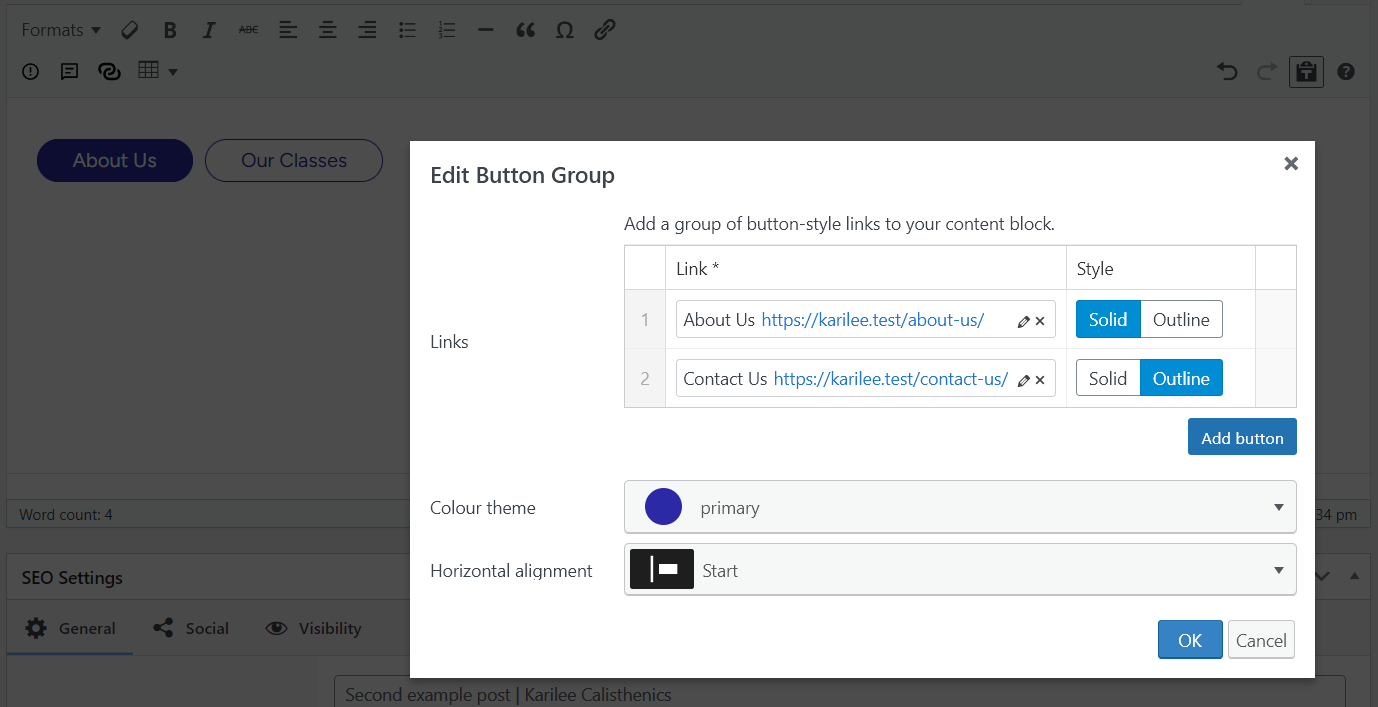Click the clear formatting eraser icon
Screen dimensions: 1378x707
(x=129, y=30)
